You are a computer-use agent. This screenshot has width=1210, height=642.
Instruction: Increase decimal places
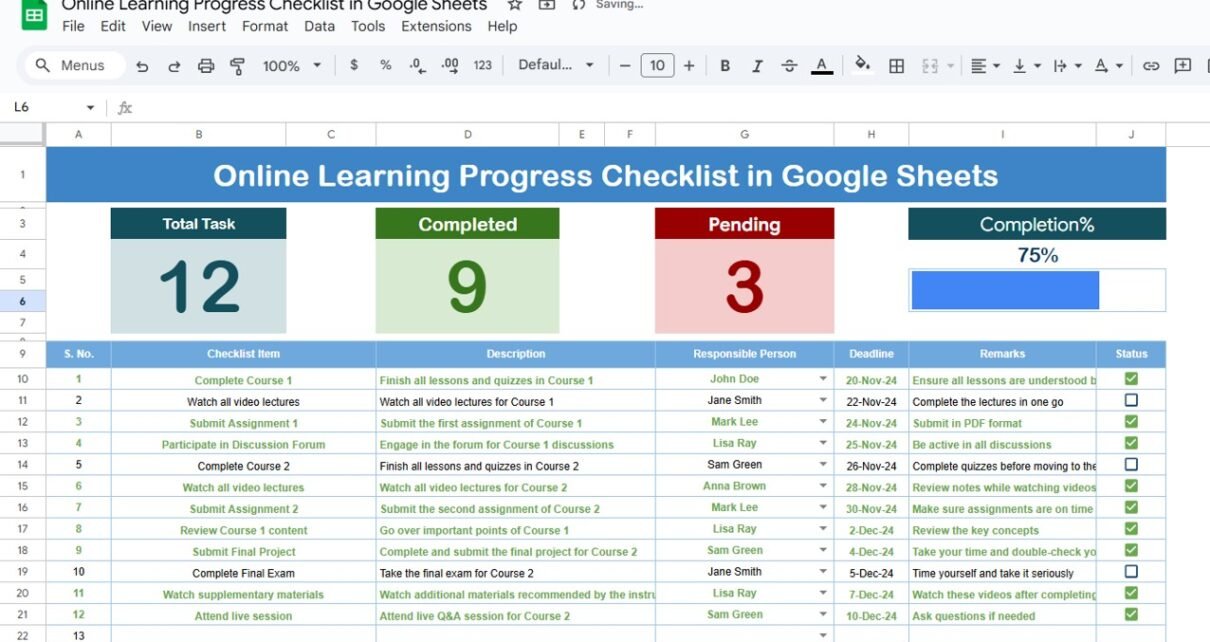pos(450,66)
